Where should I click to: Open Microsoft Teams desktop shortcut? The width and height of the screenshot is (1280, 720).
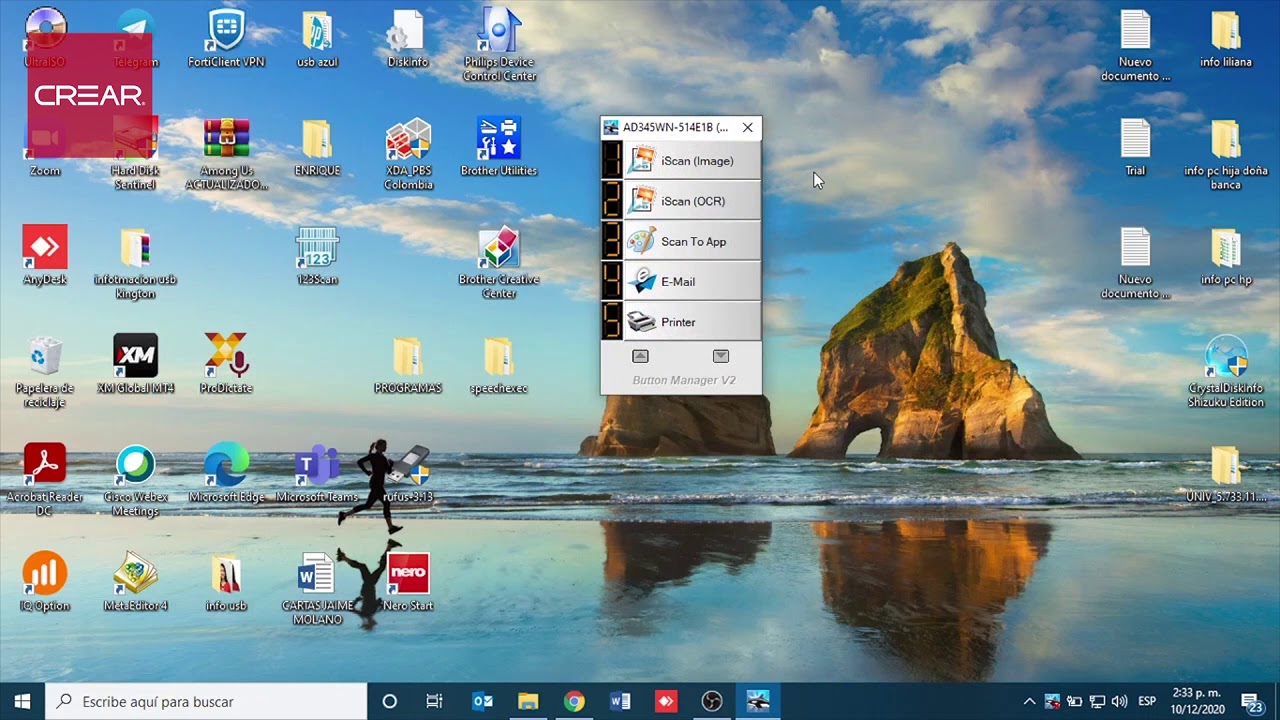pos(317,473)
